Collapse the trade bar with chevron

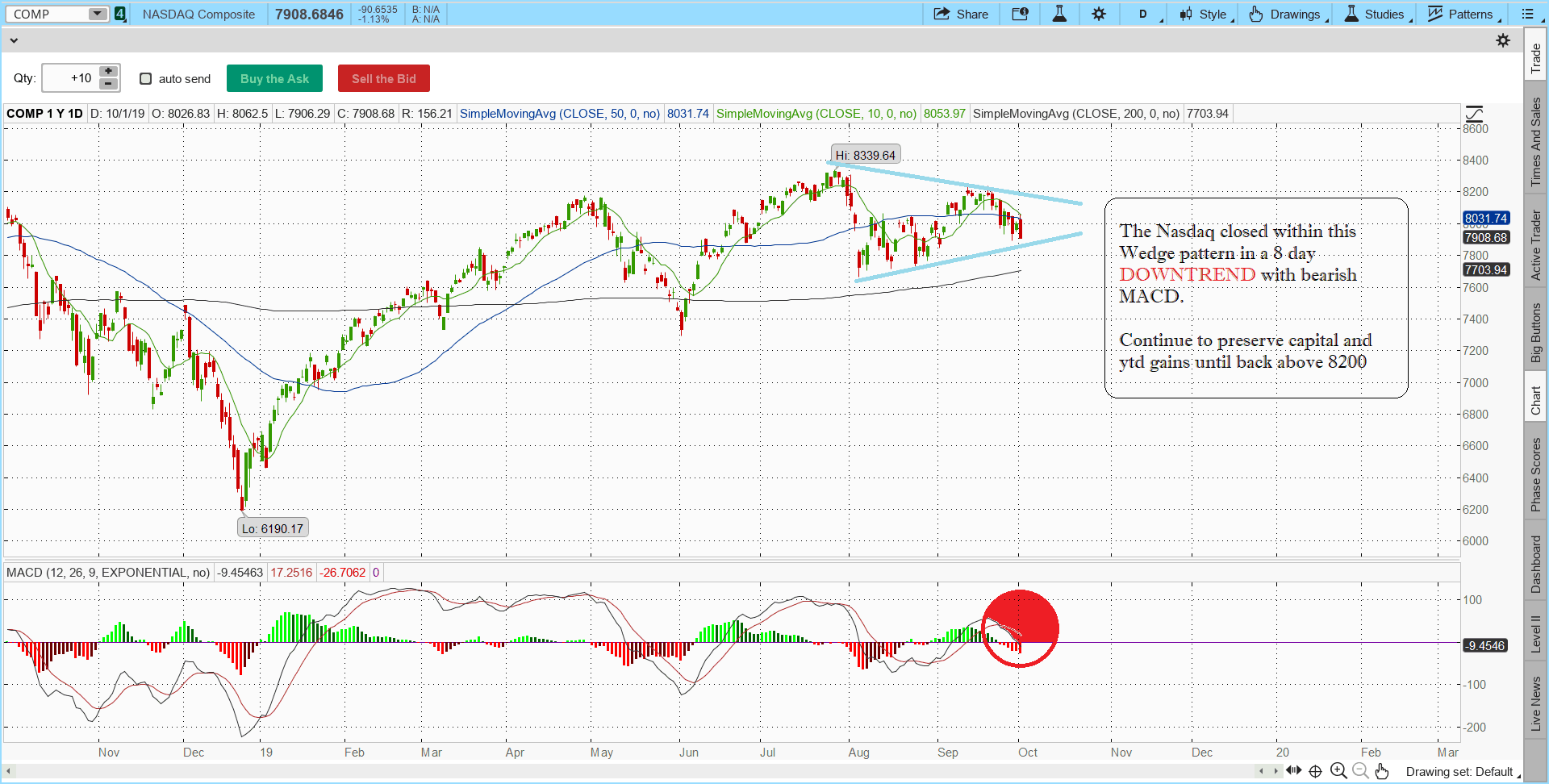(x=14, y=40)
